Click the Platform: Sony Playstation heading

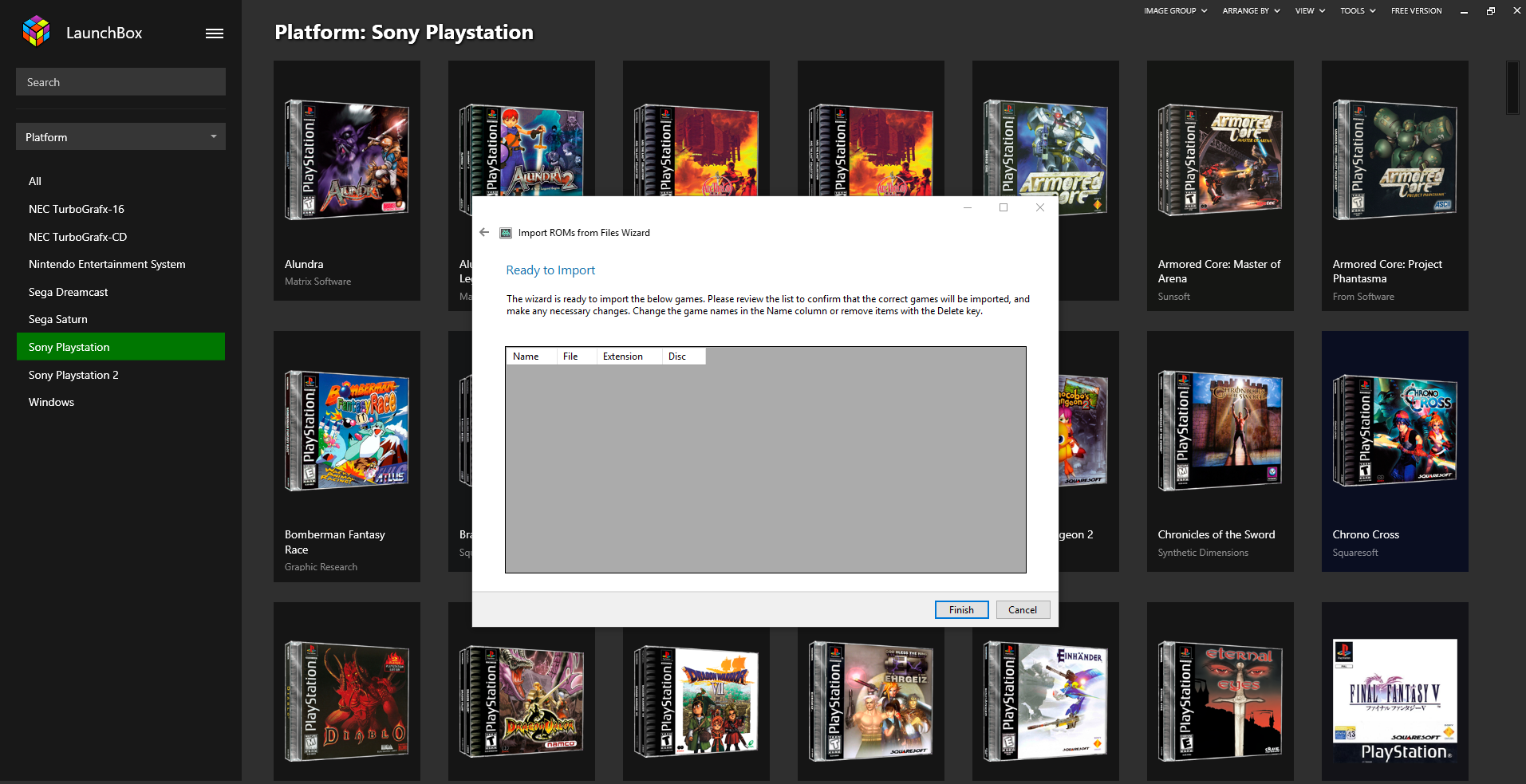tap(404, 33)
